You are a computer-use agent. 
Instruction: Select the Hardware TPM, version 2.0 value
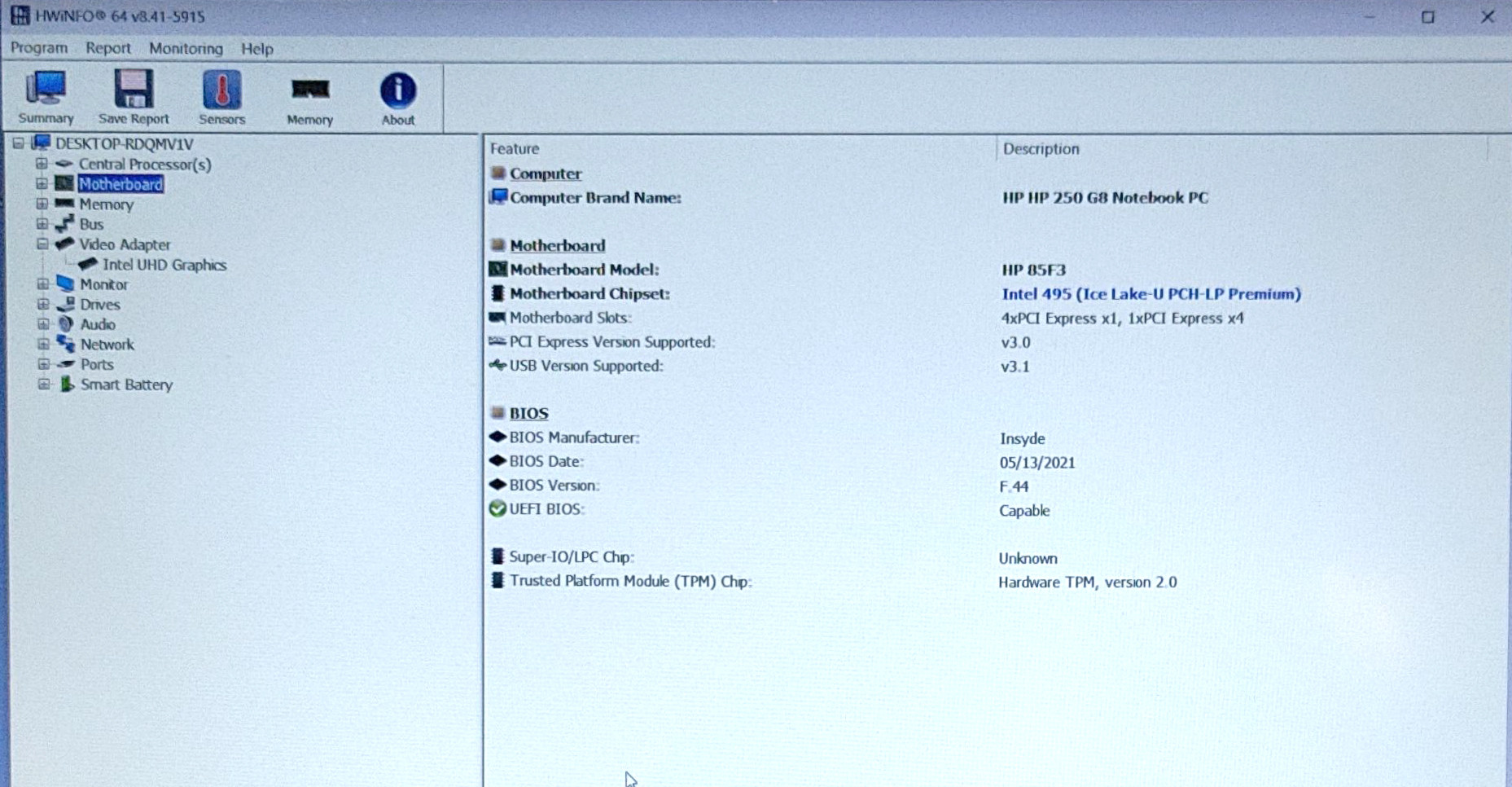click(x=1088, y=582)
